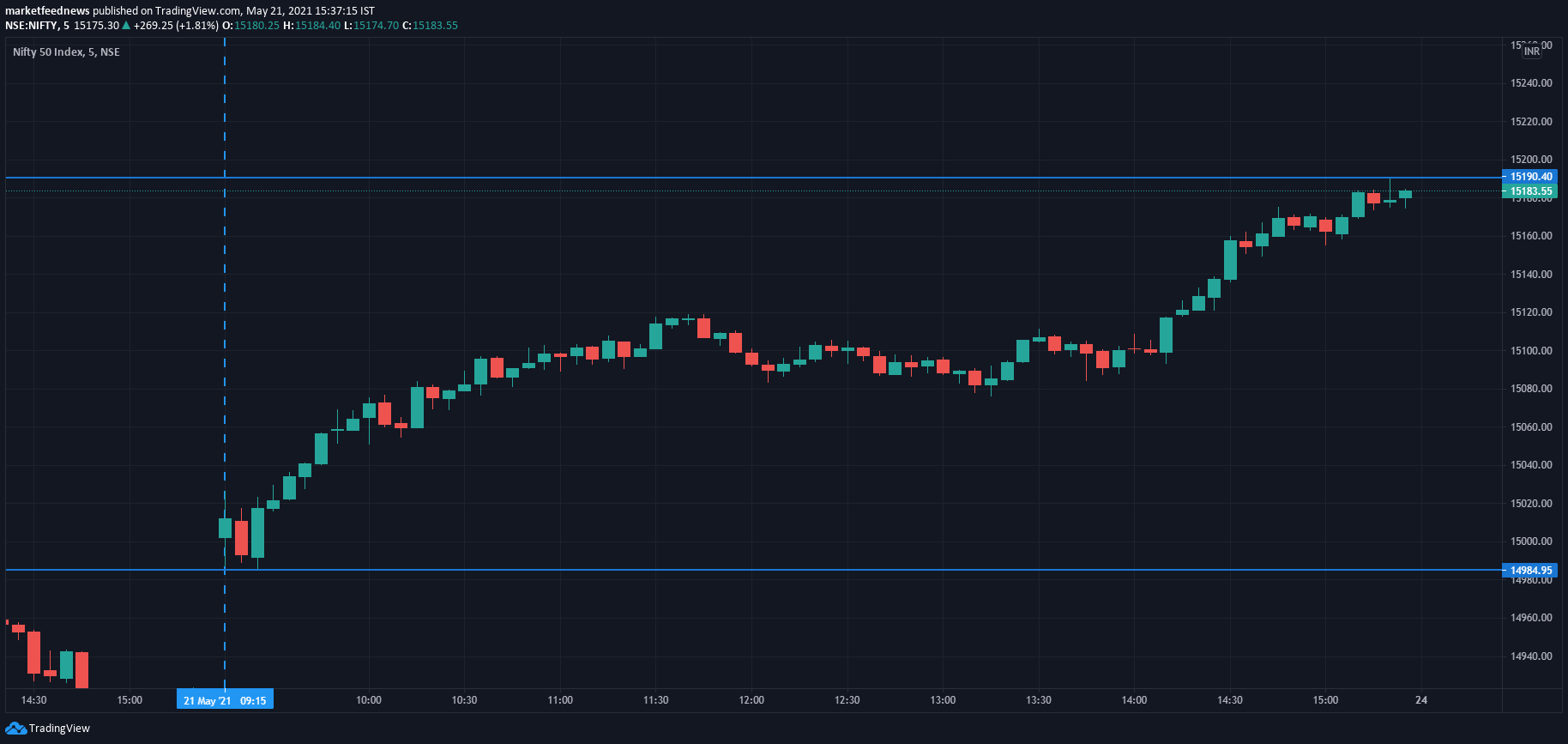Click the marketfeednews publisher name

[x=47, y=11]
